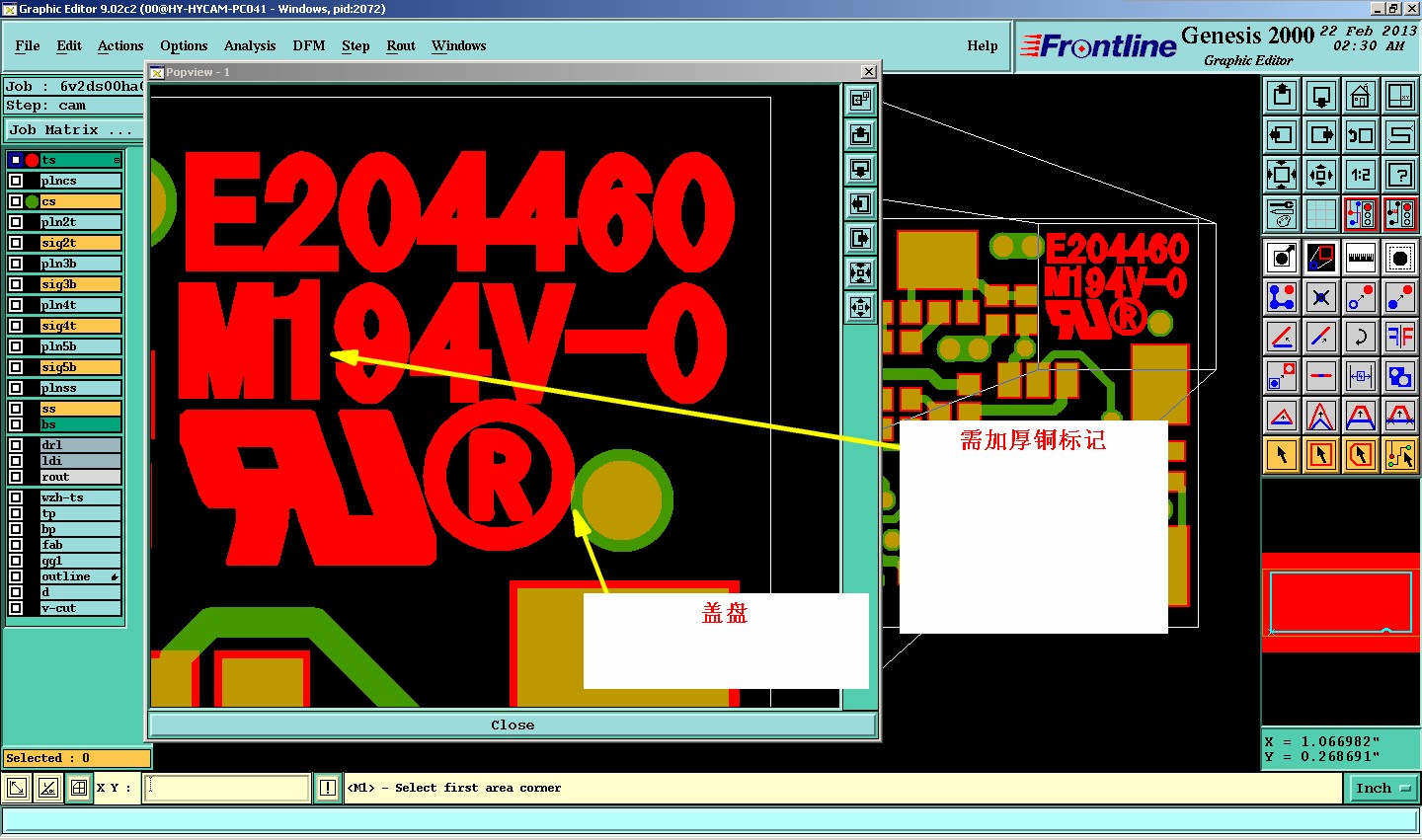The image size is (1422, 840).
Task: Click the circular arrow rotate tool
Action: [1361, 337]
